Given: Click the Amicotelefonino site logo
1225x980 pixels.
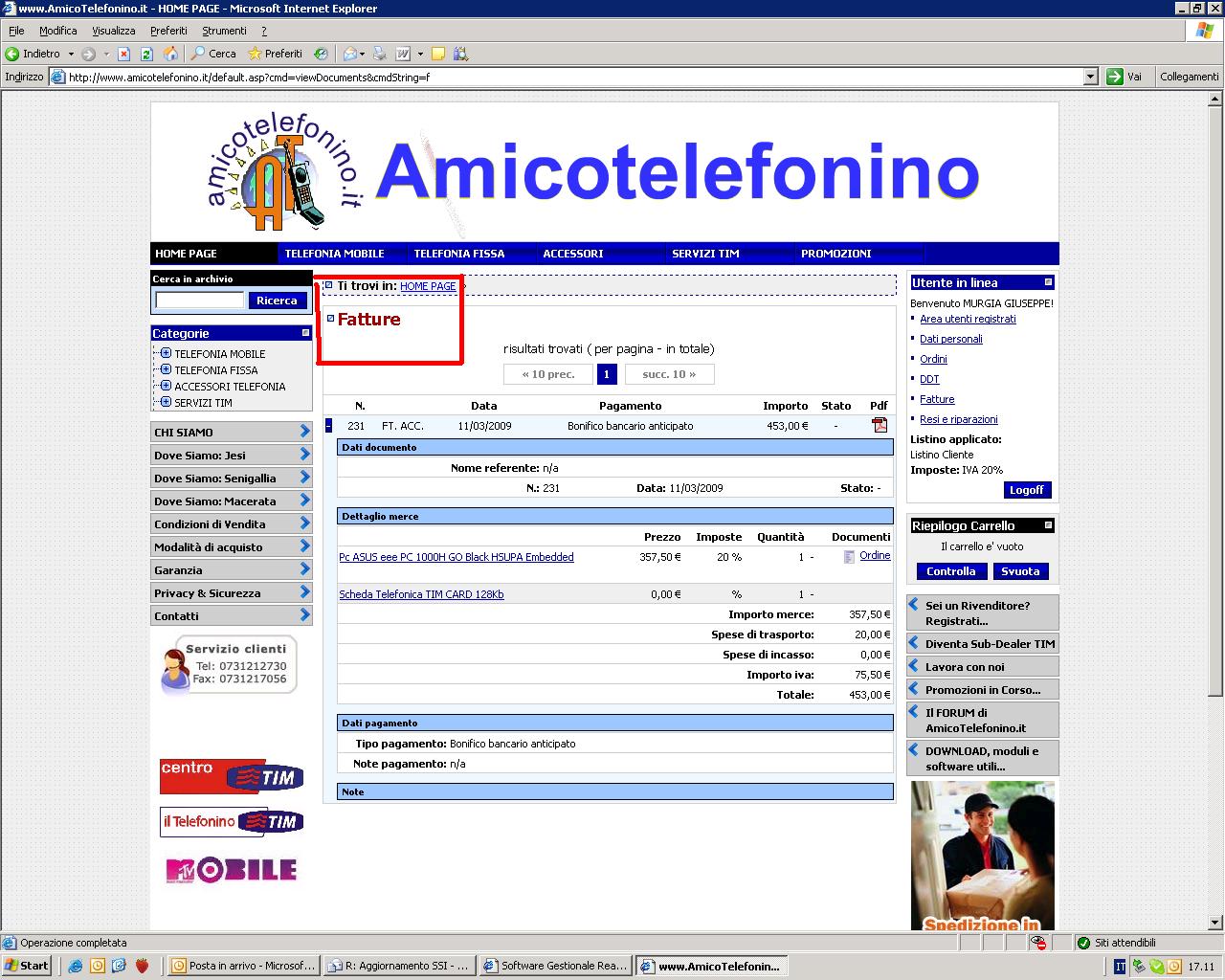Looking at the screenshot, I should tap(284, 173).
